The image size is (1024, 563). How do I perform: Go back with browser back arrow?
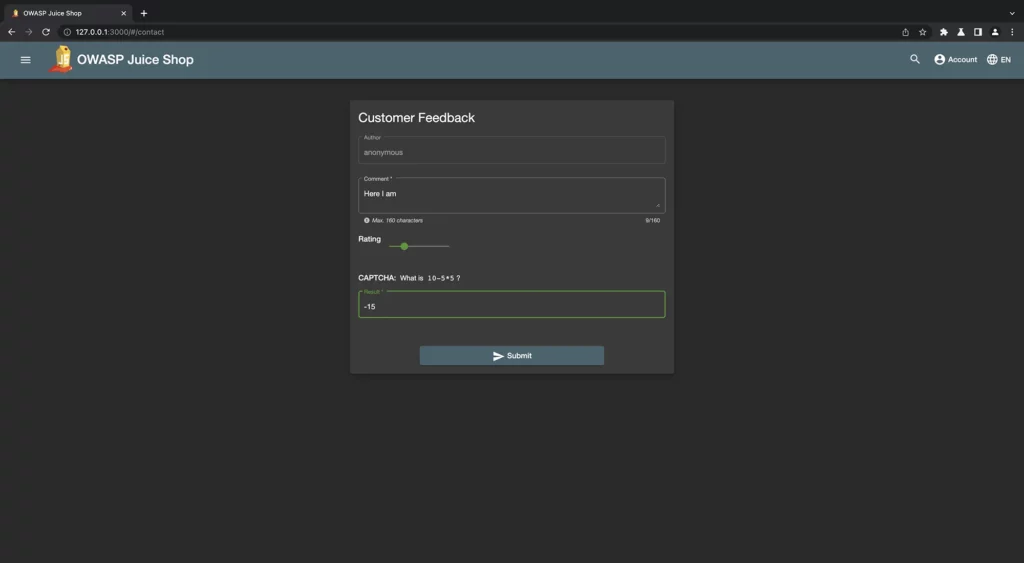pyautogui.click(x=12, y=31)
